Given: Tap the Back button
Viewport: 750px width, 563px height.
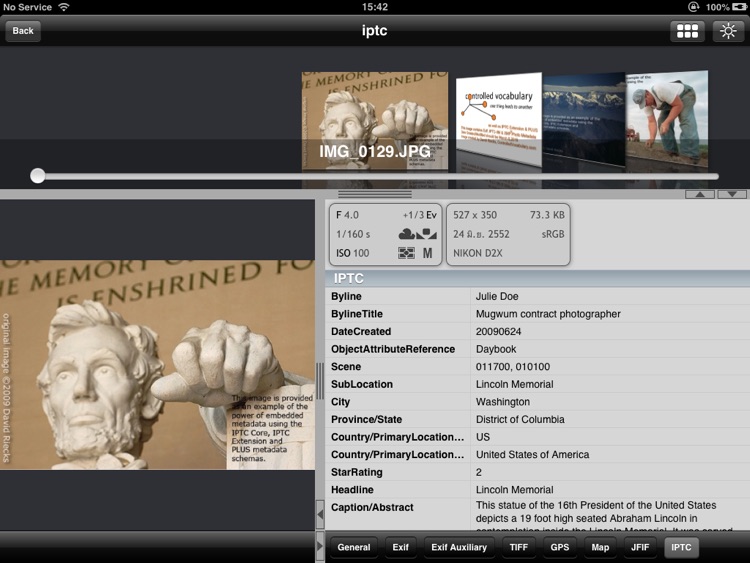Looking at the screenshot, I should click(23, 31).
